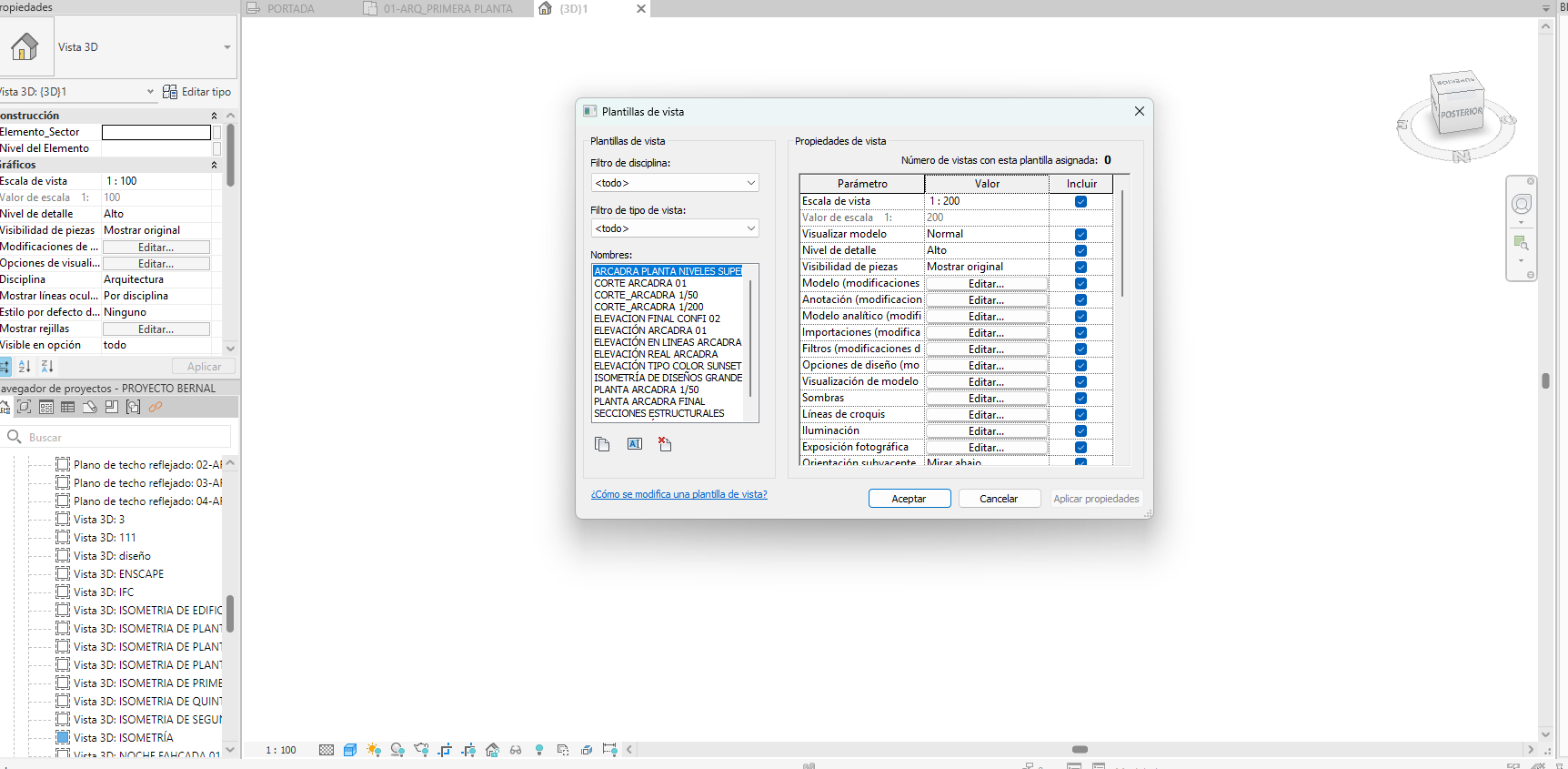Click the visual style cube icon
The height and width of the screenshot is (769, 1568).
(x=350, y=750)
